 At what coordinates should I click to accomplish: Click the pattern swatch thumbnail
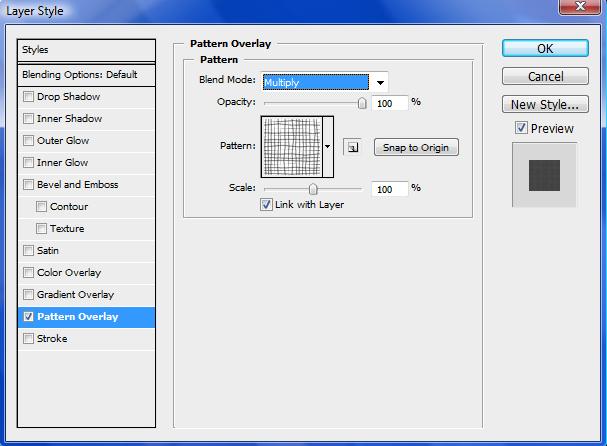click(292, 147)
